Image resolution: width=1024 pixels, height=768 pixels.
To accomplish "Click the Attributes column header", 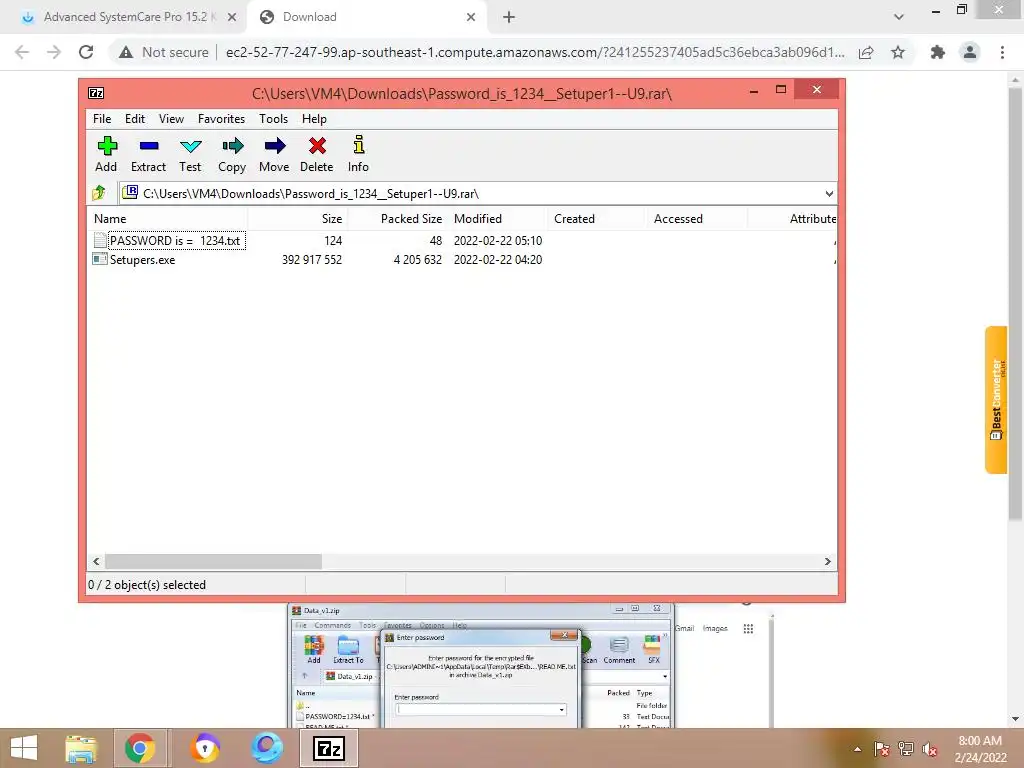I will [x=793, y=219].
